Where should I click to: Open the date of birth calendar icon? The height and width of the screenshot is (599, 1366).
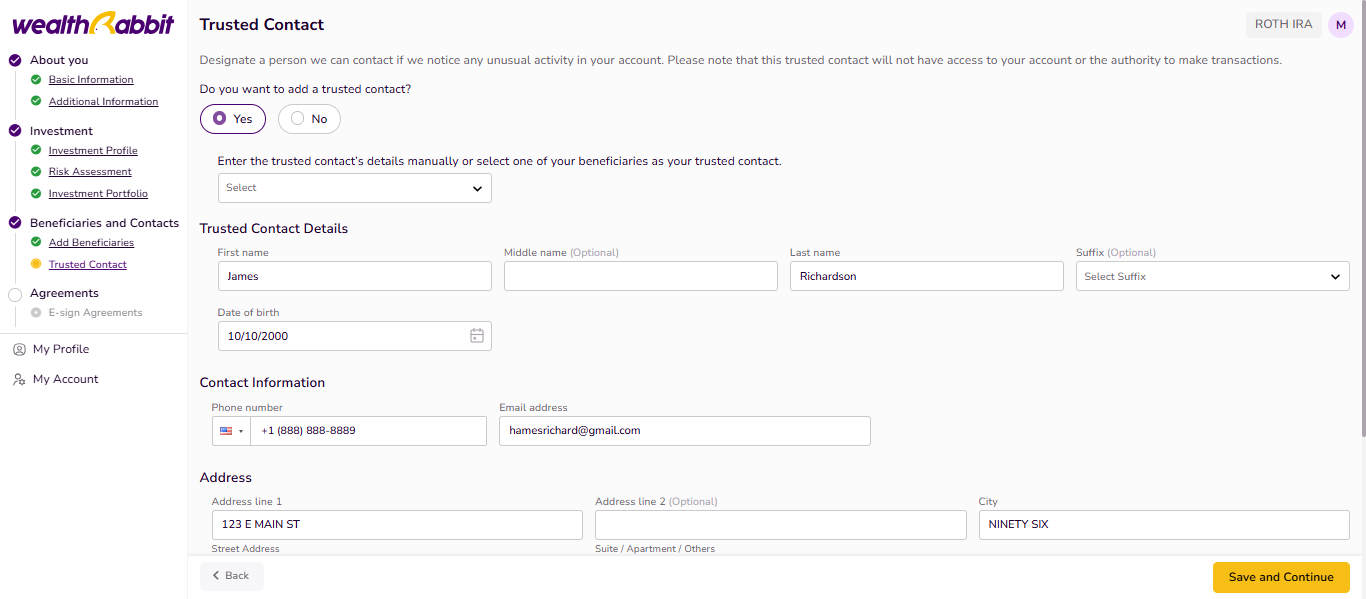[477, 336]
